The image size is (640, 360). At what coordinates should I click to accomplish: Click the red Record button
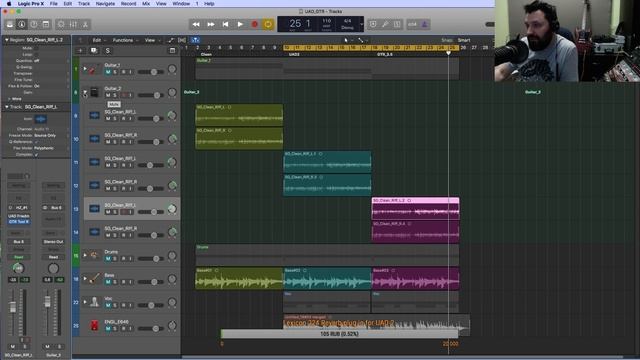pyautogui.click(x=254, y=24)
